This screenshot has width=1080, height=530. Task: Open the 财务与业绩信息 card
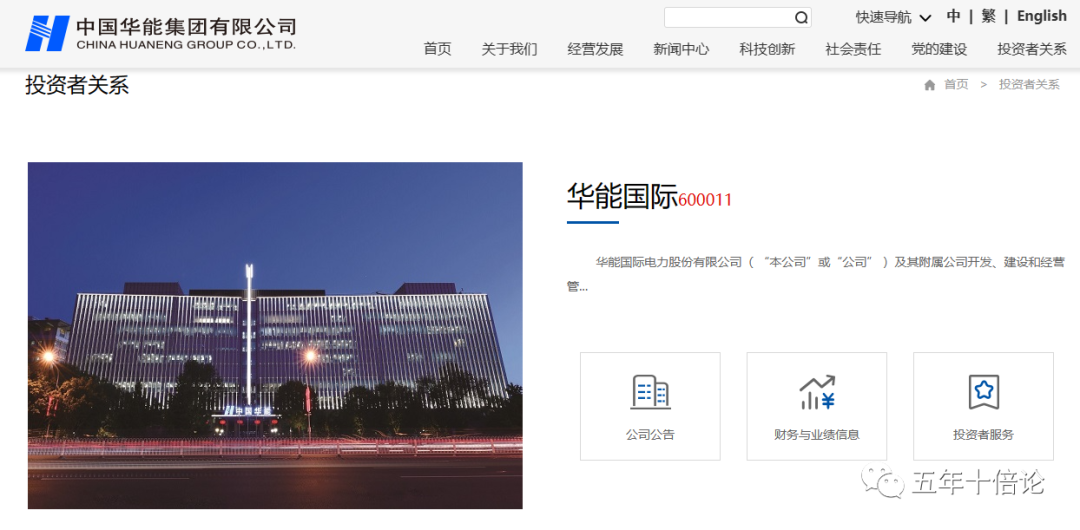817,407
